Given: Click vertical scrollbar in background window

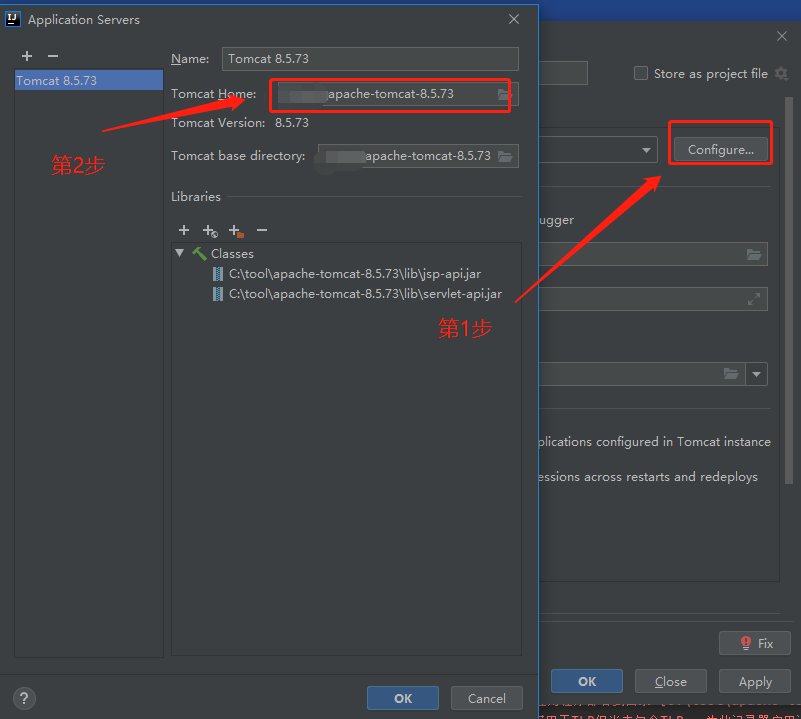Looking at the screenshot, I should 789,290.
